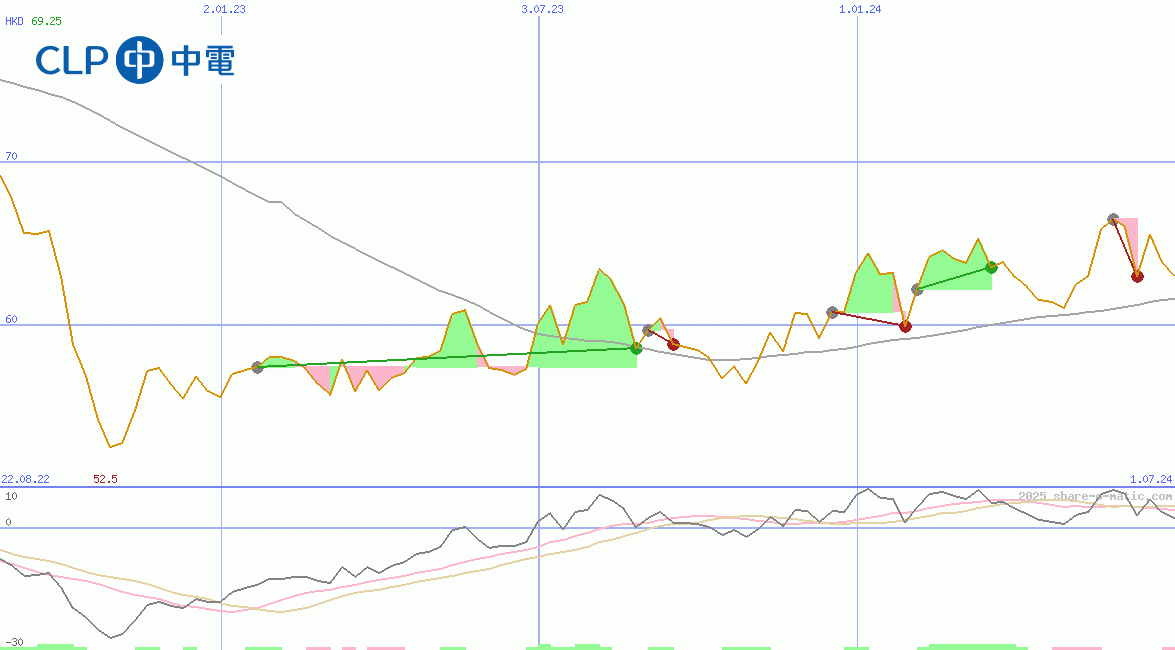
Task: Click the "60" price axis label
Action: (11, 319)
